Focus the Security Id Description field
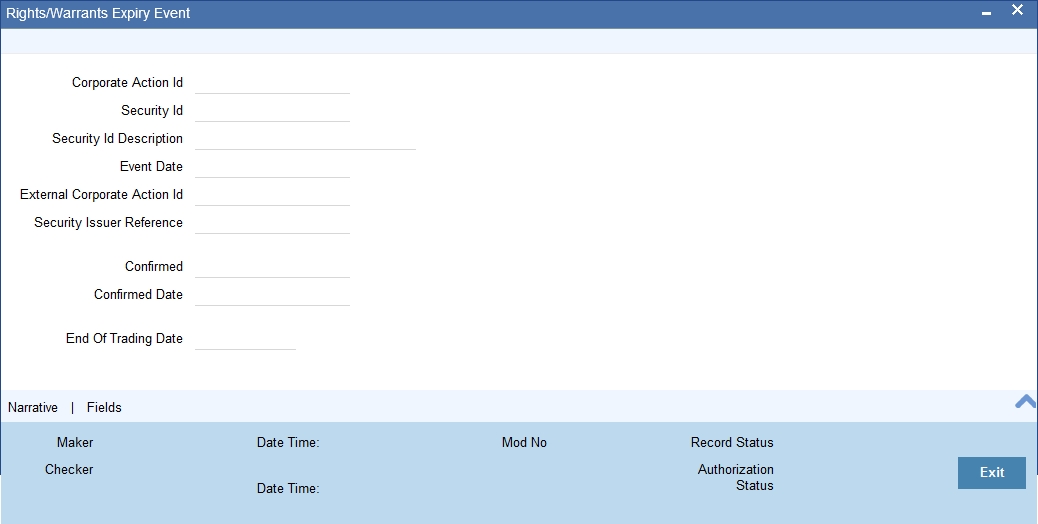Viewport: 1038px width, 524px height. click(305, 138)
